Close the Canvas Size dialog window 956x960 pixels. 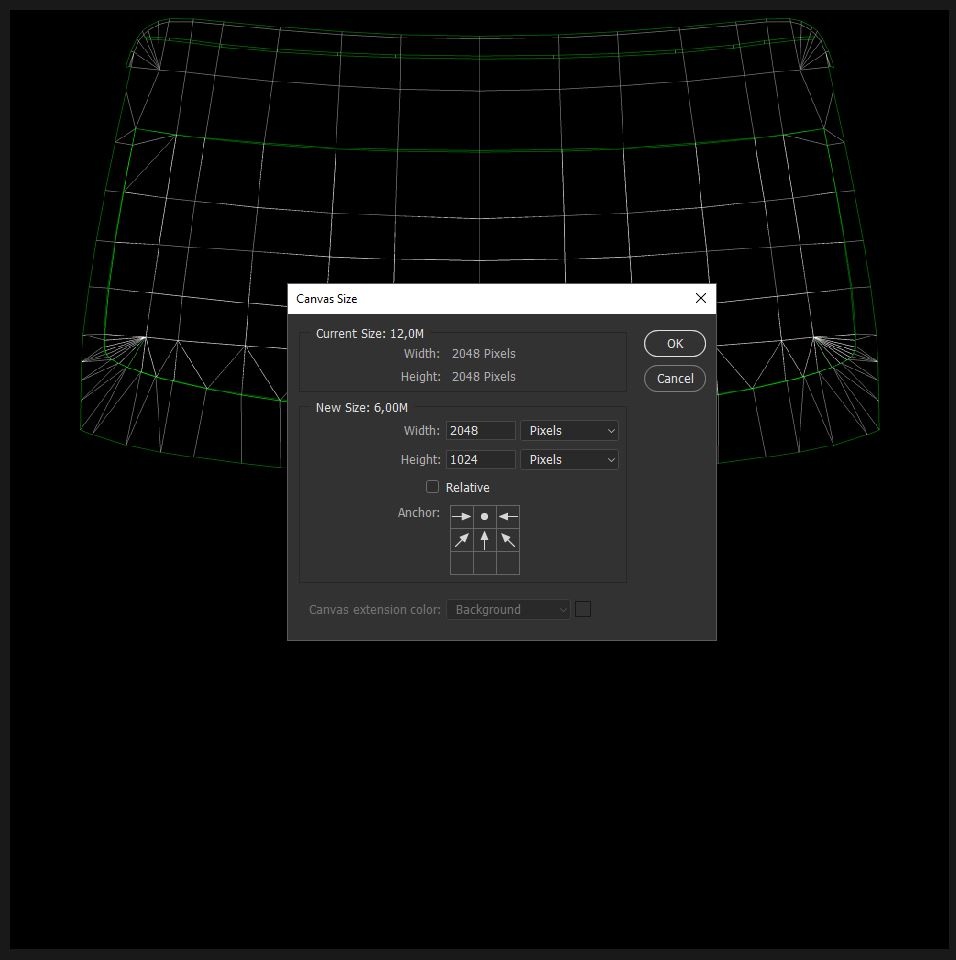point(701,298)
